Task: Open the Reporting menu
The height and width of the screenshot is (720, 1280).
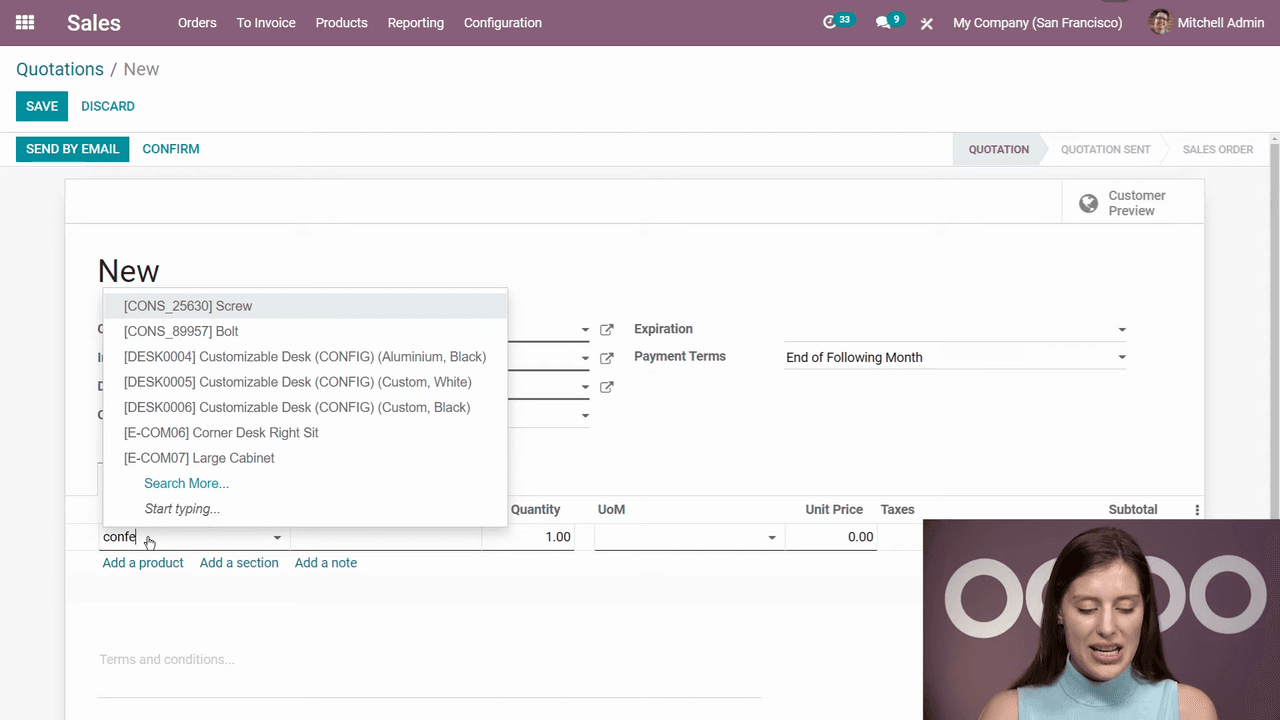Action: click(415, 23)
